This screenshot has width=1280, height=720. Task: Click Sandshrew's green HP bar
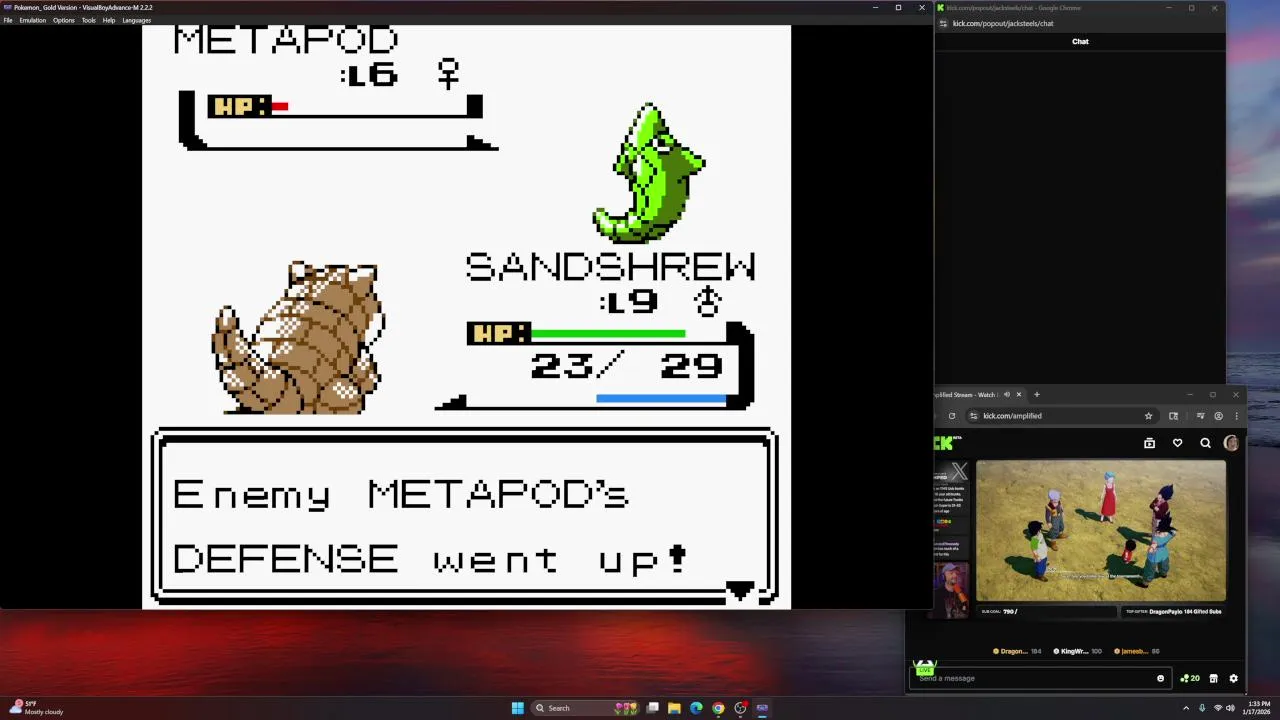point(608,333)
